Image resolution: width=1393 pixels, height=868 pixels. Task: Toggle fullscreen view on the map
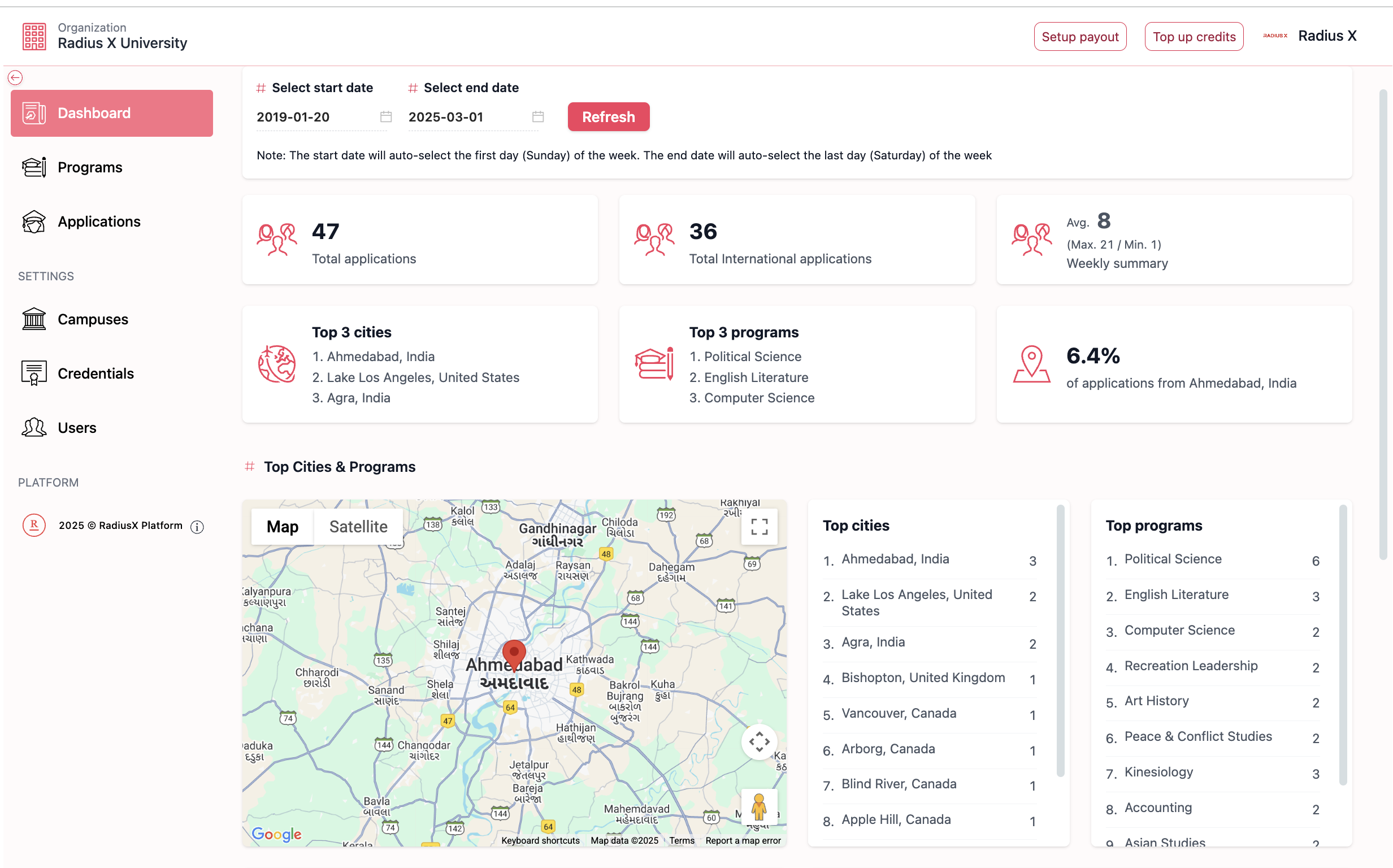(x=759, y=527)
